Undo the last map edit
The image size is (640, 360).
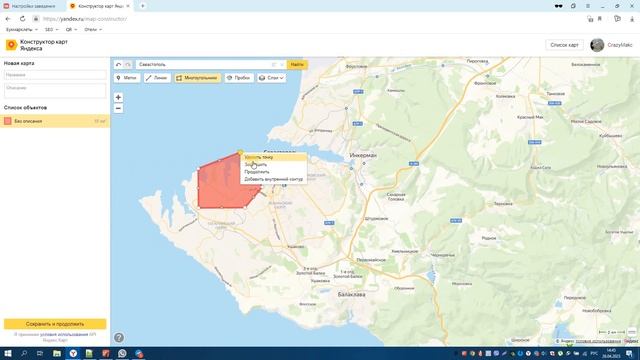point(118,64)
